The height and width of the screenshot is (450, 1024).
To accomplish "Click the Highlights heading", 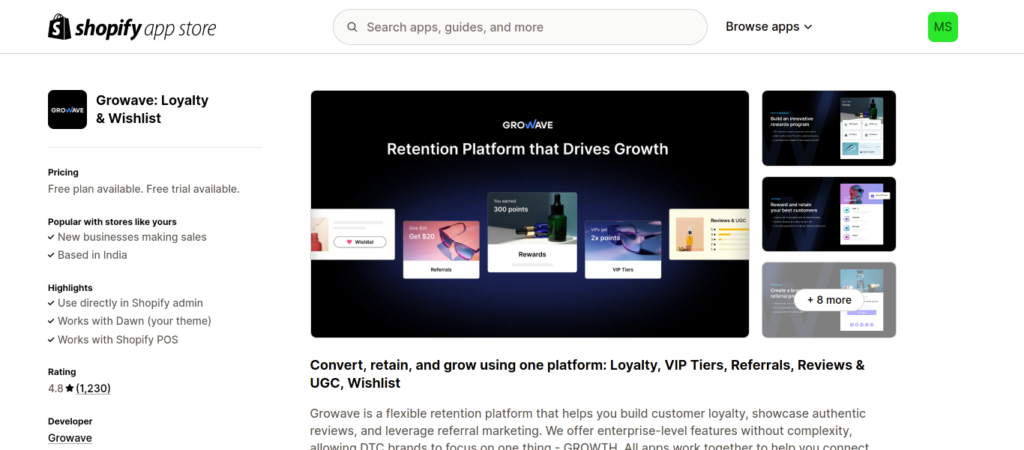I will click(x=70, y=287).
